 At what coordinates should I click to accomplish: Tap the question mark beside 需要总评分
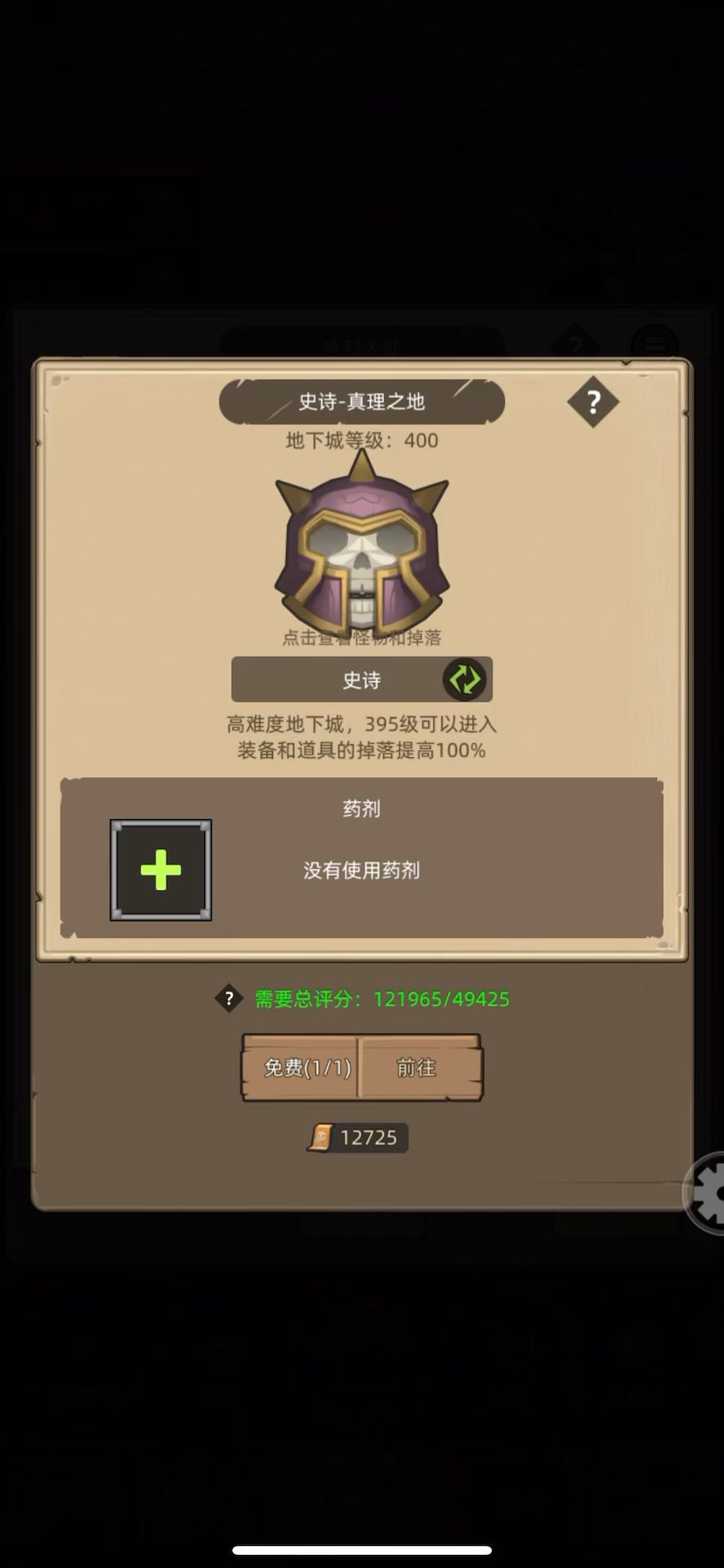click(x=229, y=998)
